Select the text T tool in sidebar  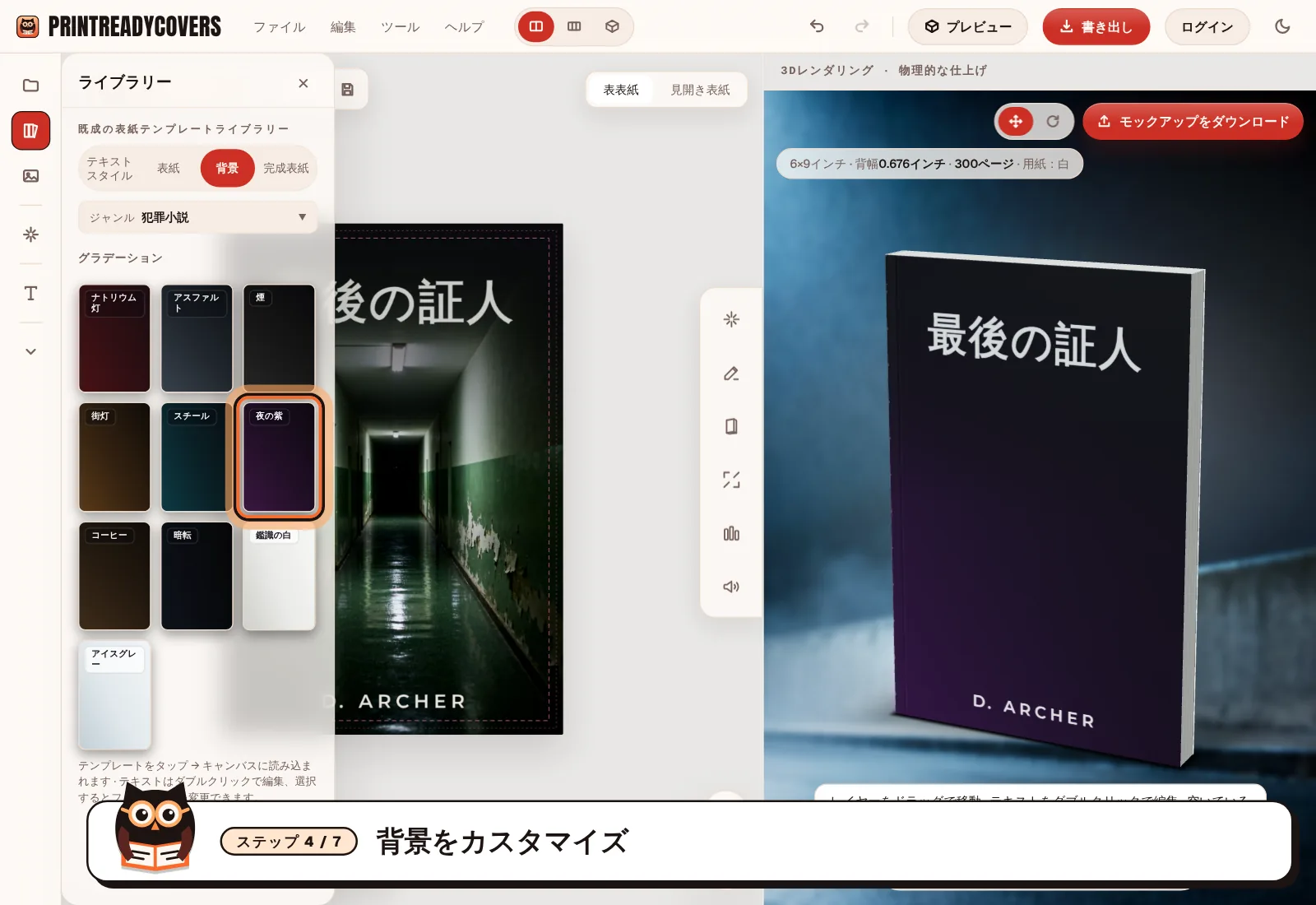30,293
